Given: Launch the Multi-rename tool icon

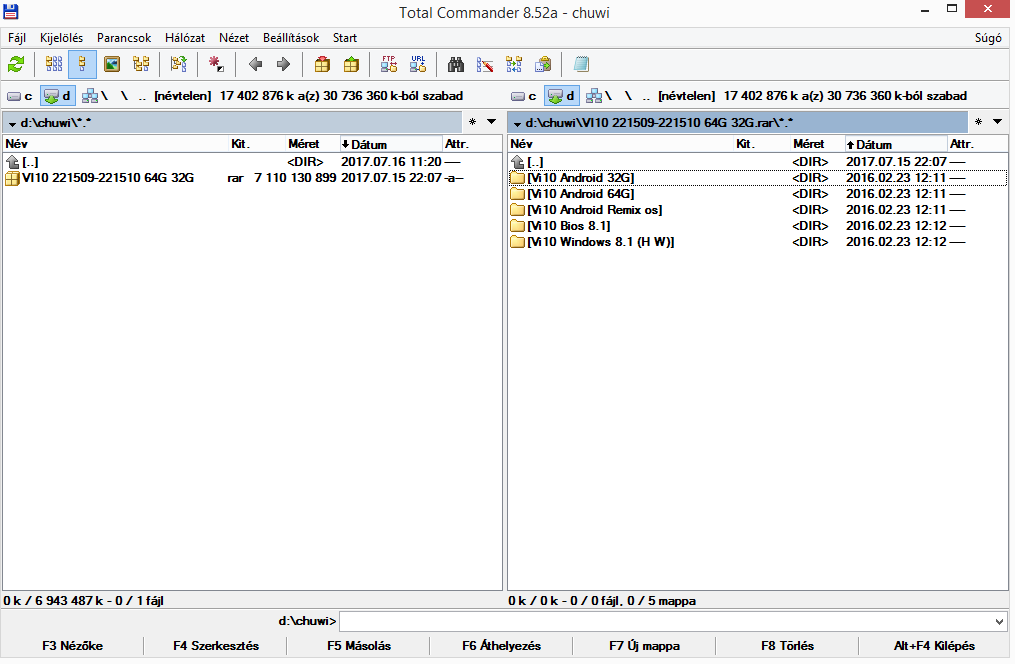Looking at the screenshot, I should (x=485, y=64).
